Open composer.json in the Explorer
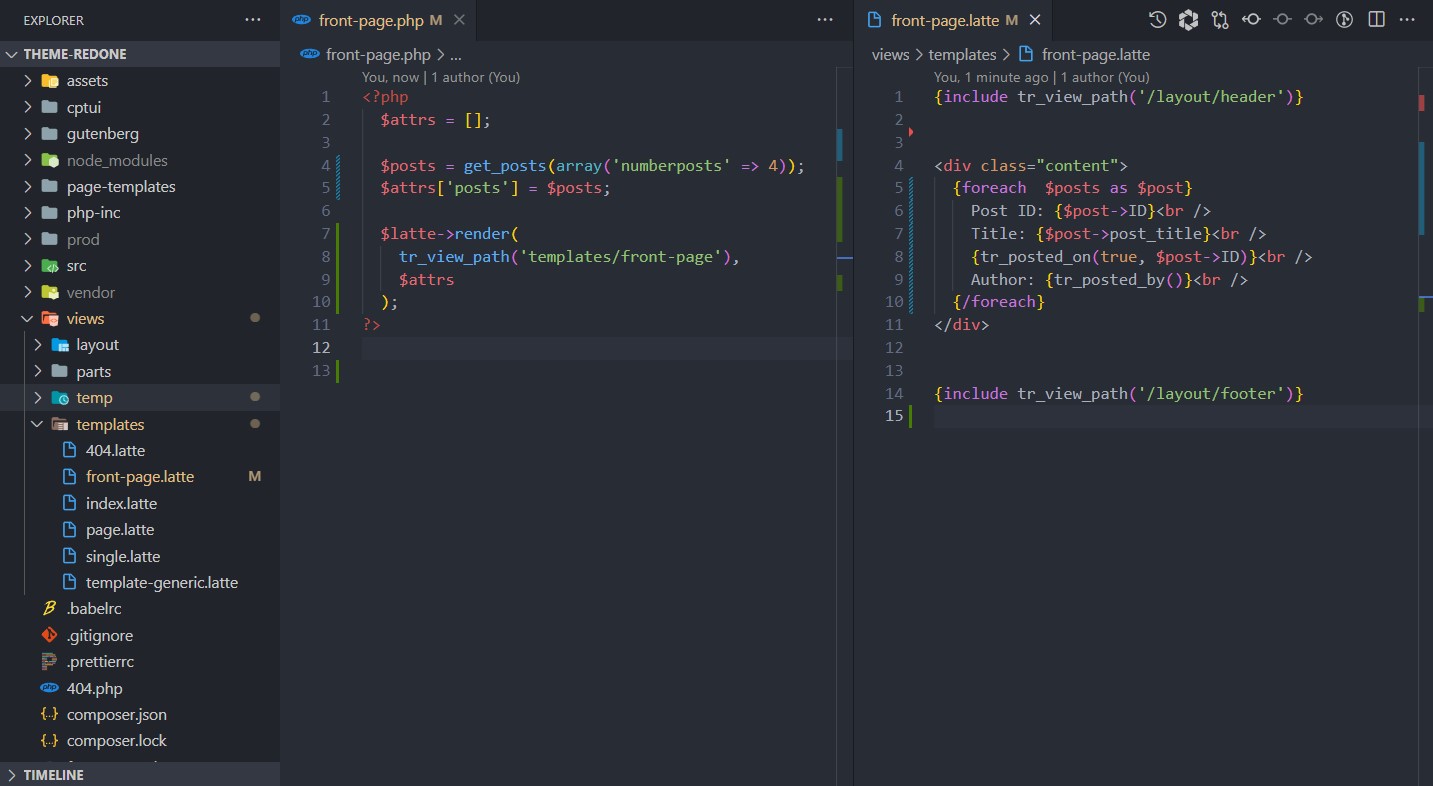 pyautogui.click(x=116, y=714)
